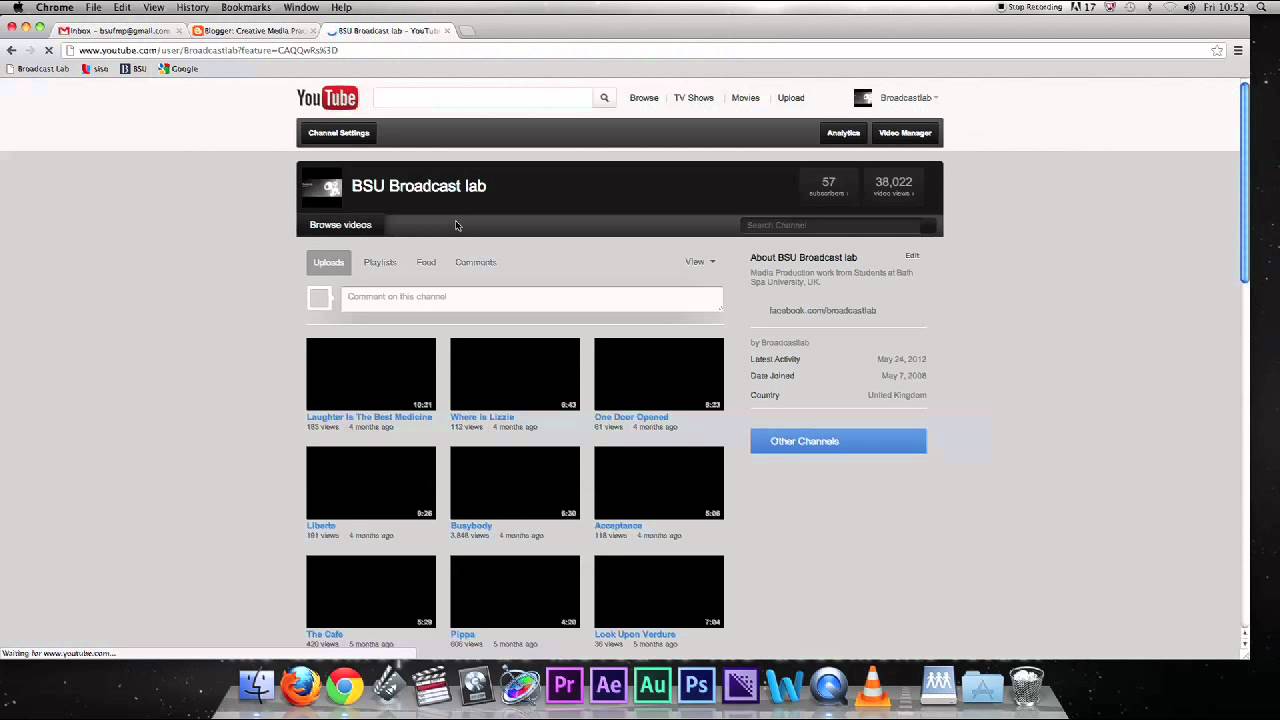
Task: Open the Applications folder in dock
Action: (x=982, y=686)
